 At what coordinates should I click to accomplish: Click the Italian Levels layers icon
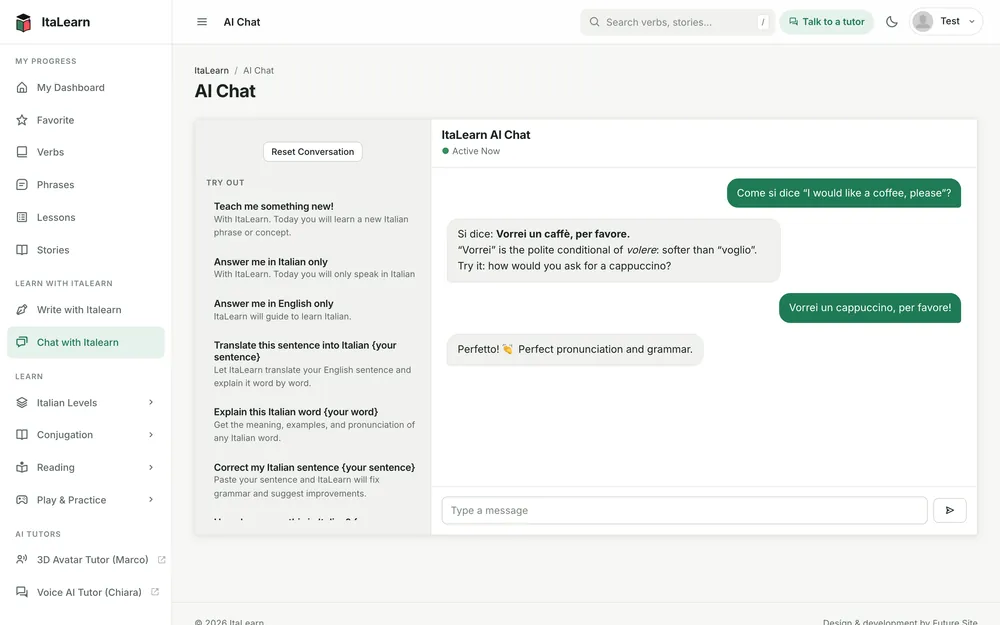tap(22, 402)
